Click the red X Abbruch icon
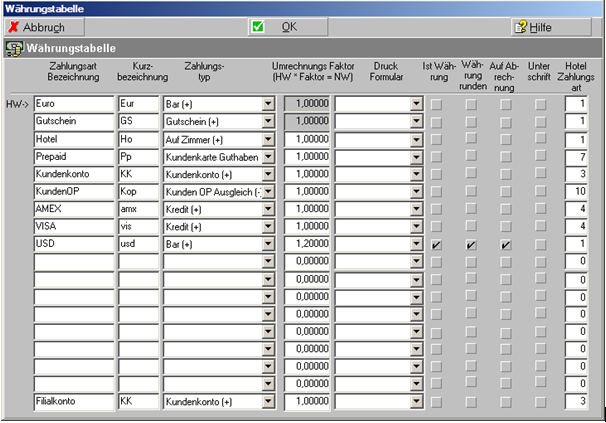 pyautogui.click(x=14, y=27)
